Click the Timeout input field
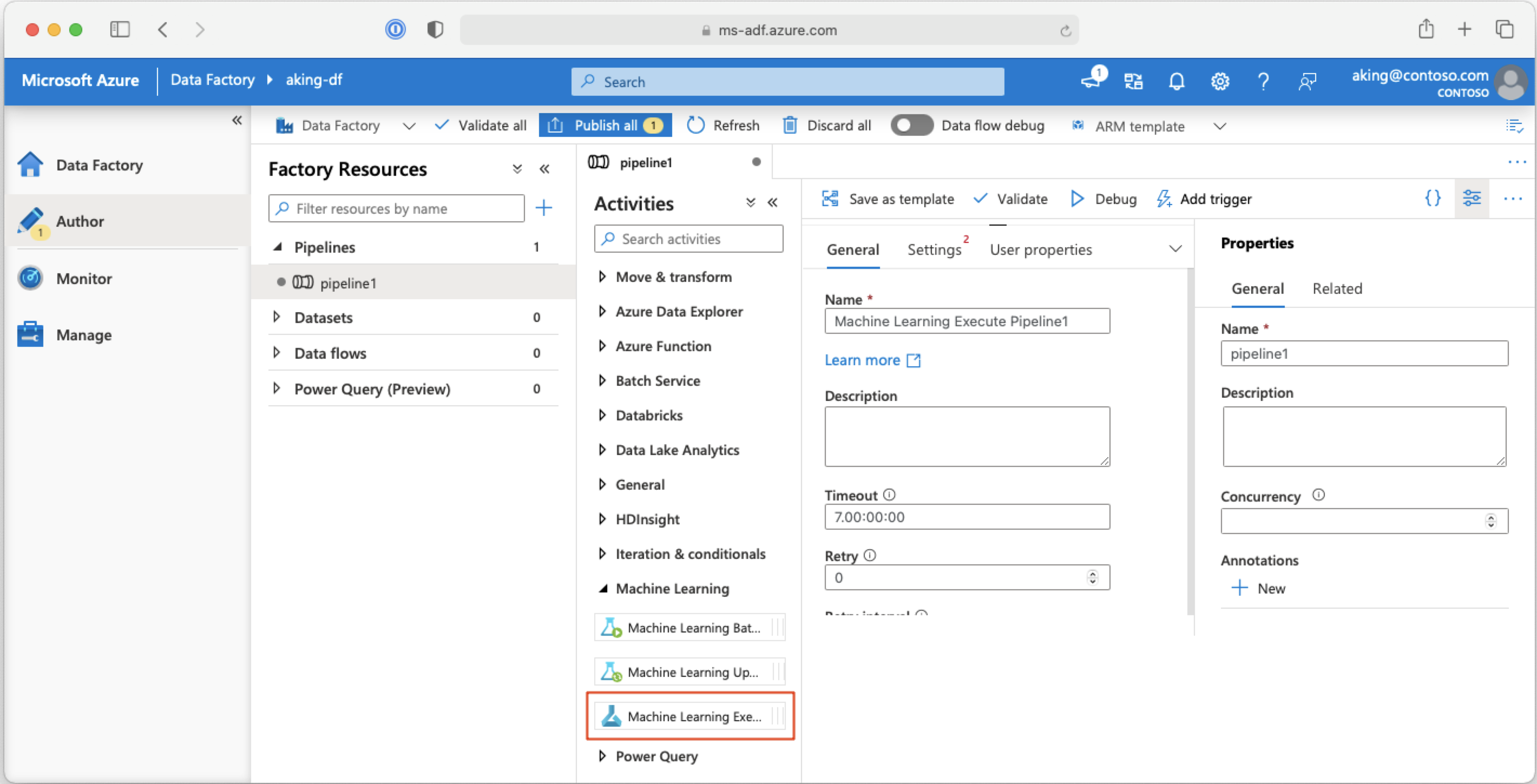 (x=966, y=516)
